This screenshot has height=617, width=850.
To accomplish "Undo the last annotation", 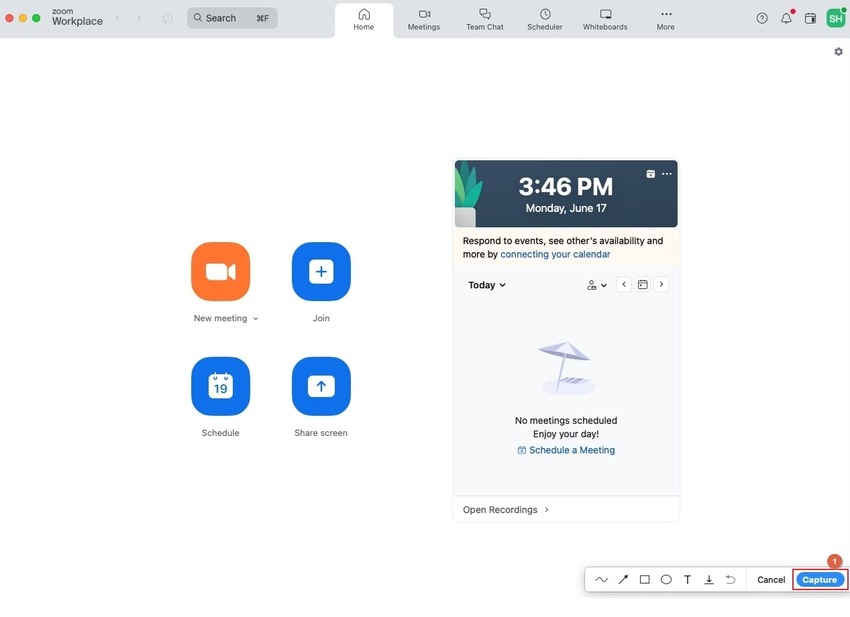I will click(730, 579).
